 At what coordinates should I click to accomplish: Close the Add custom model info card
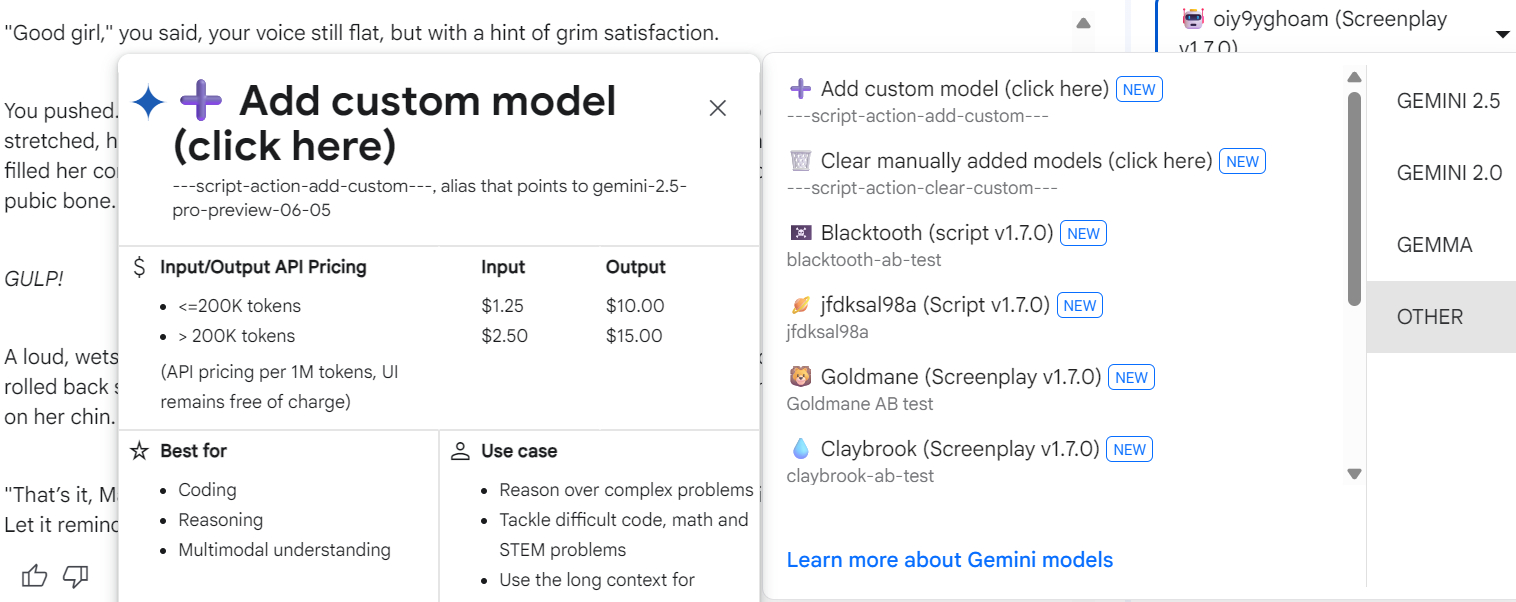click(x=718, y=108)
